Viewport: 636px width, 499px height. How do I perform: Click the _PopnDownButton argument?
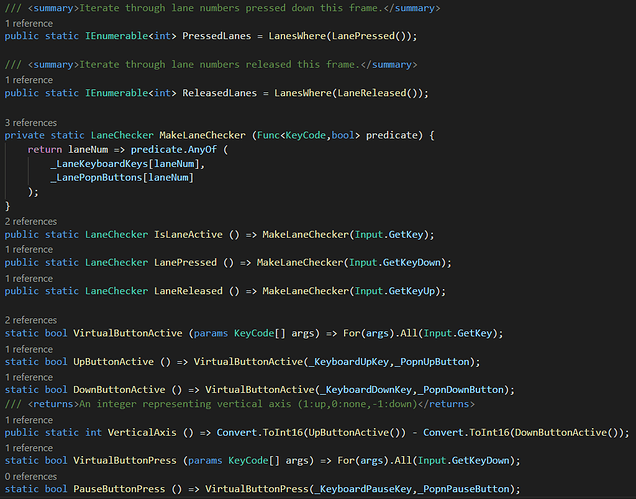pos(465,389)
